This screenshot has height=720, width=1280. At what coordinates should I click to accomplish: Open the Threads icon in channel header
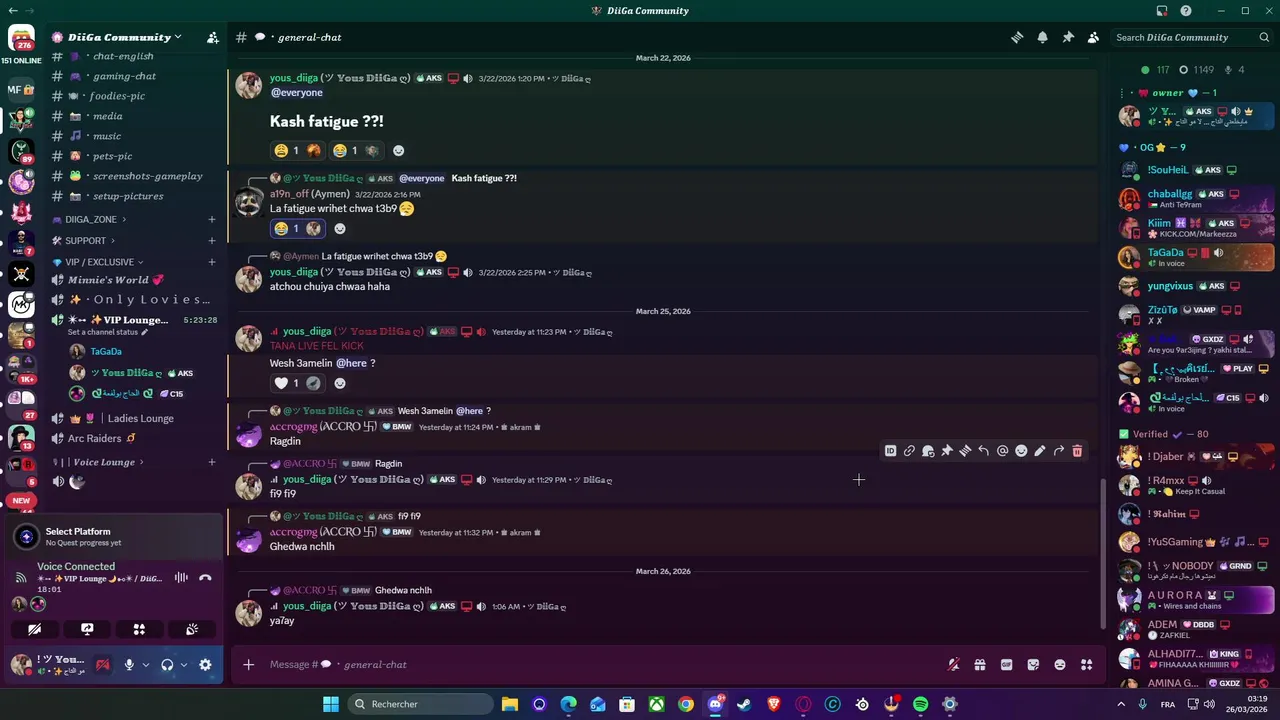1017,37
